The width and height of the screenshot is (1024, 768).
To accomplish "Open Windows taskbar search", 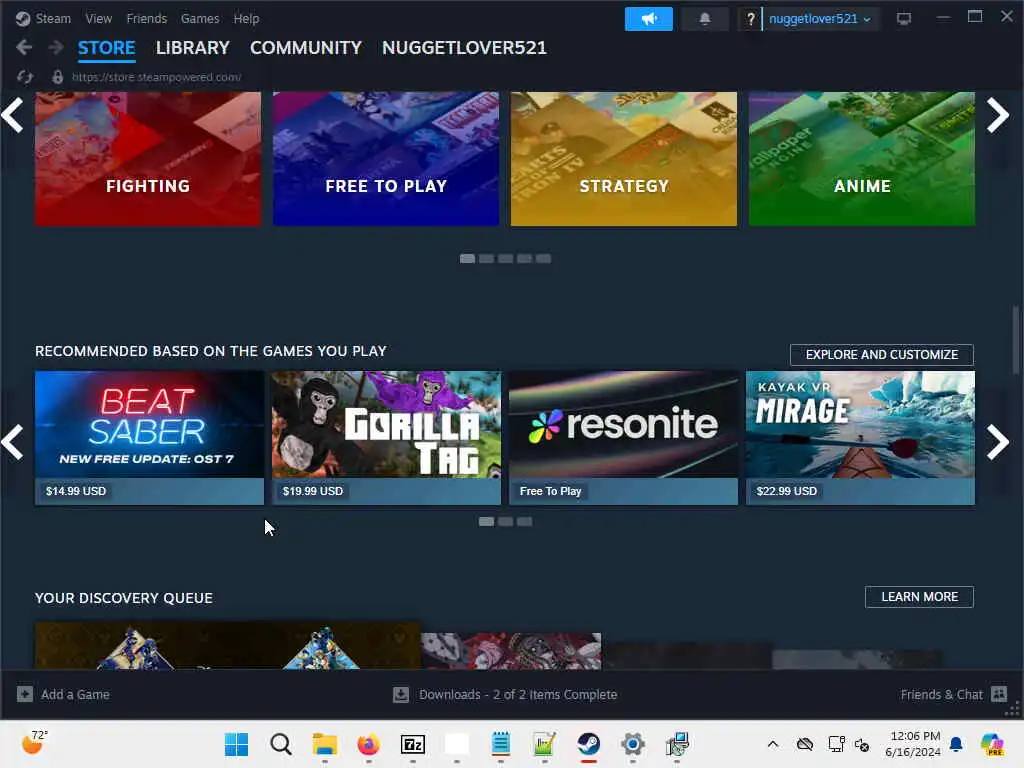I will pyautogui.click(x=281, y=744).
